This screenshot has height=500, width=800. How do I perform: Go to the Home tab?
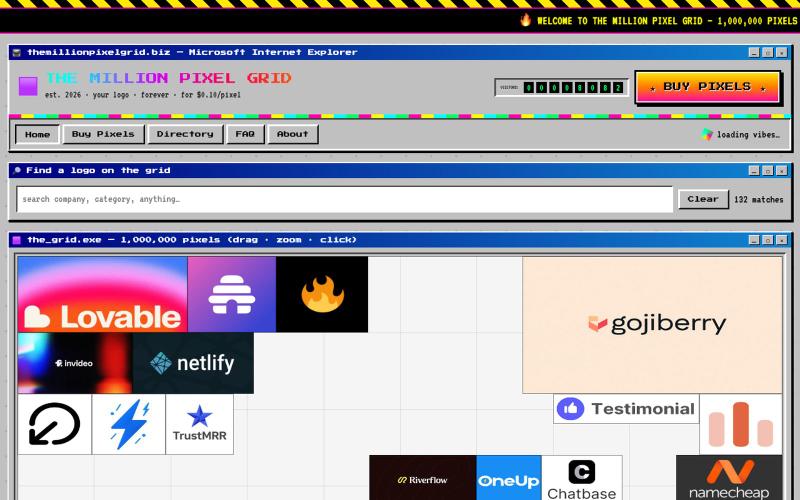[37, 134]
